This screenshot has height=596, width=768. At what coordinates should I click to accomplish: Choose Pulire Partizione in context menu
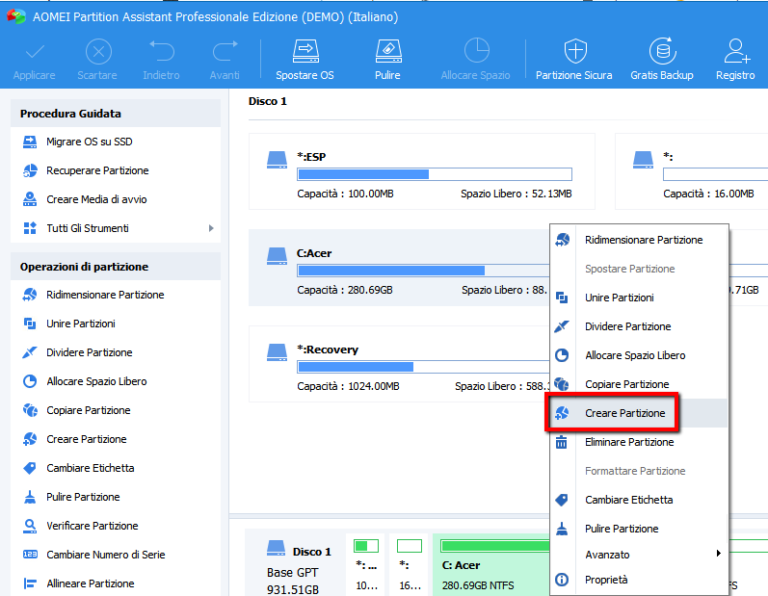point(638,529)
